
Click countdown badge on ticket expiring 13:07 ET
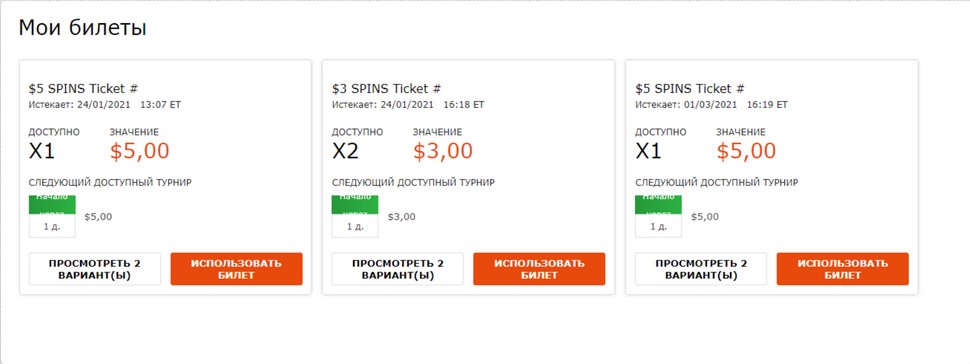(x=52, y=217)
